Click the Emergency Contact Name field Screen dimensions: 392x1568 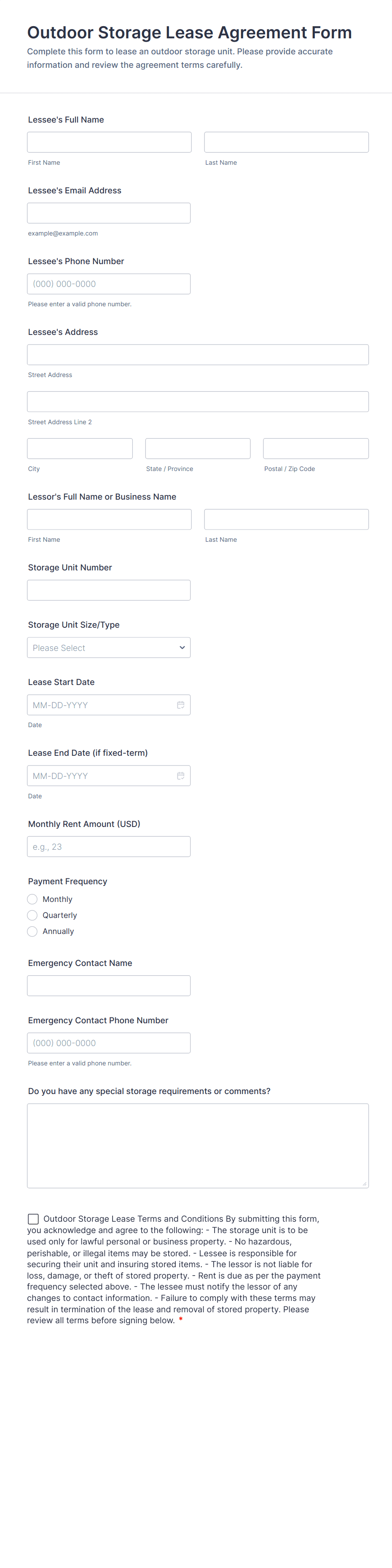coord(108,985)
